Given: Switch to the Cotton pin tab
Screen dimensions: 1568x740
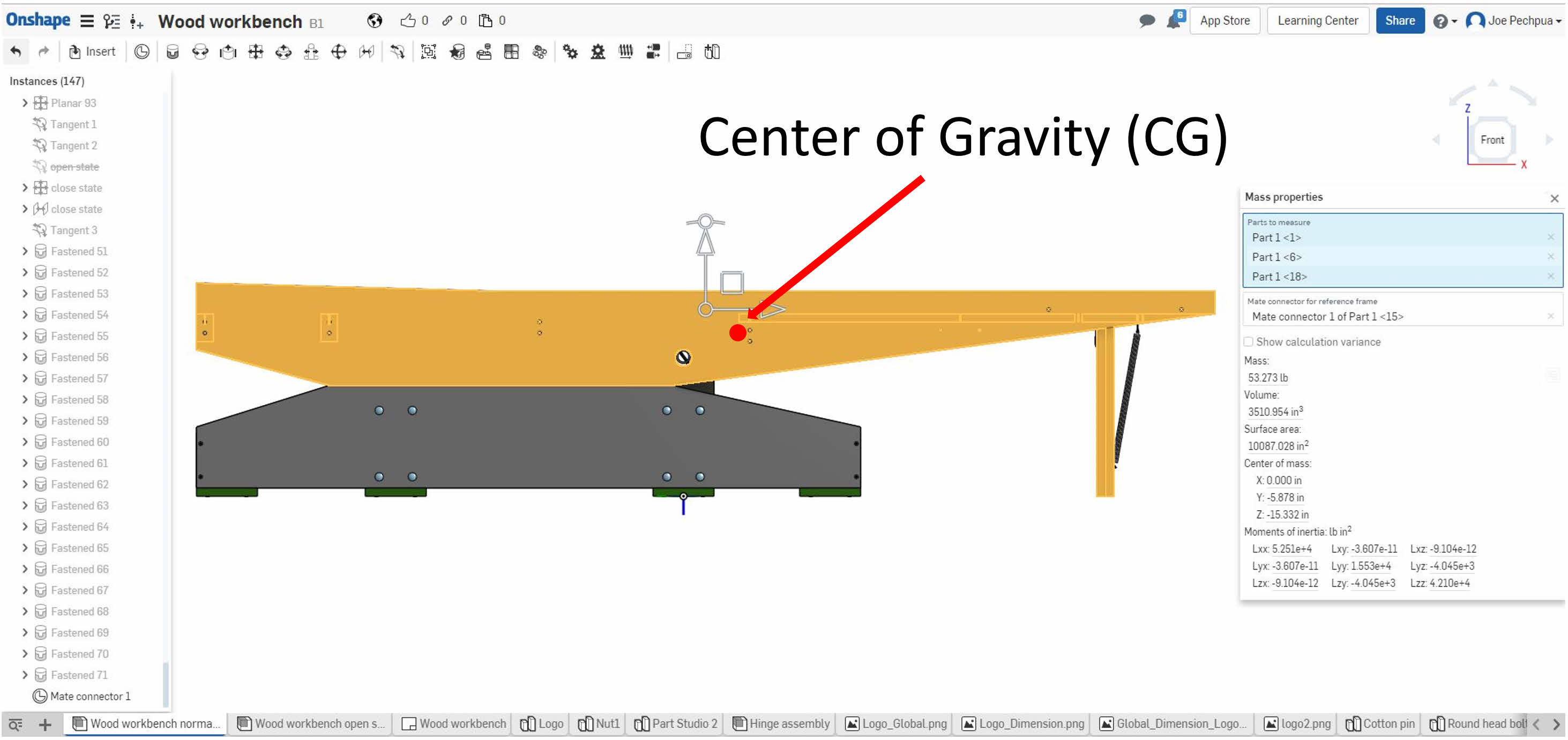Looking at the screenshot, I should click(x=1379, y=723).
